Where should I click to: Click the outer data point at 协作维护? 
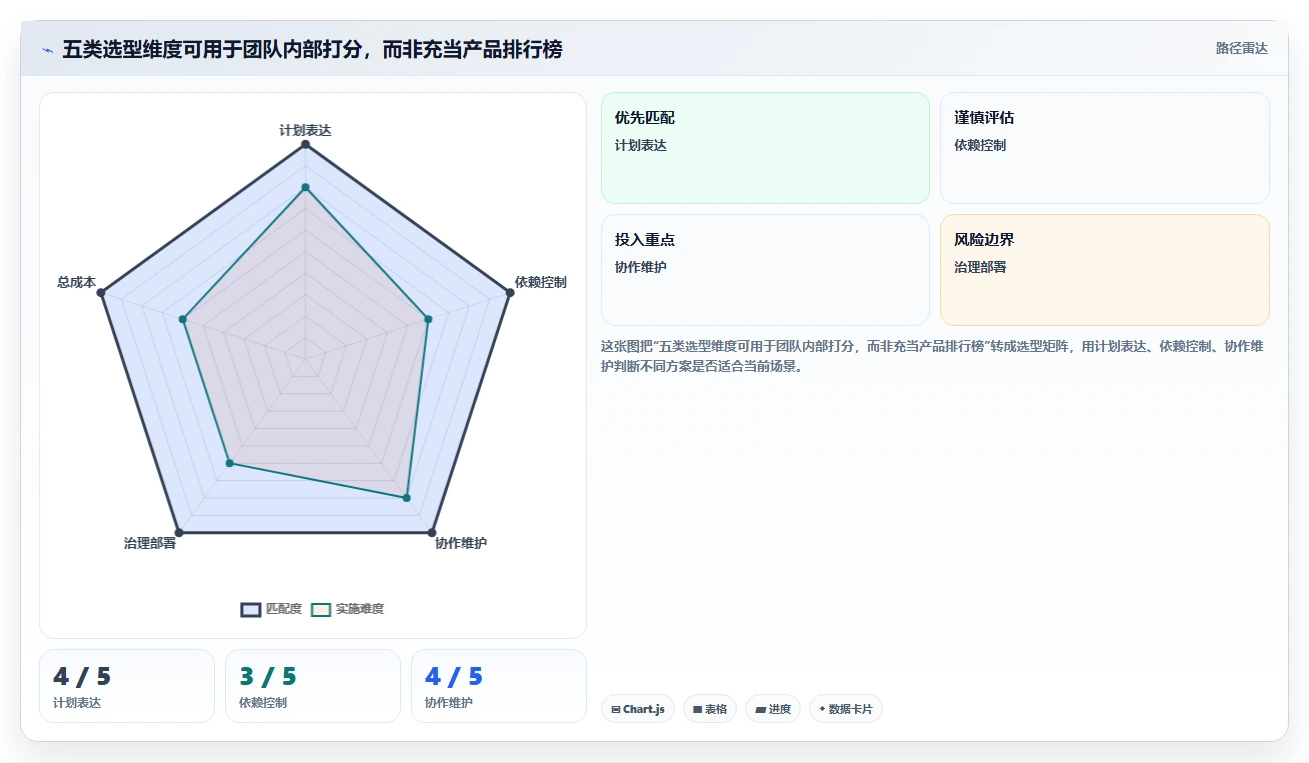point(432,532)
